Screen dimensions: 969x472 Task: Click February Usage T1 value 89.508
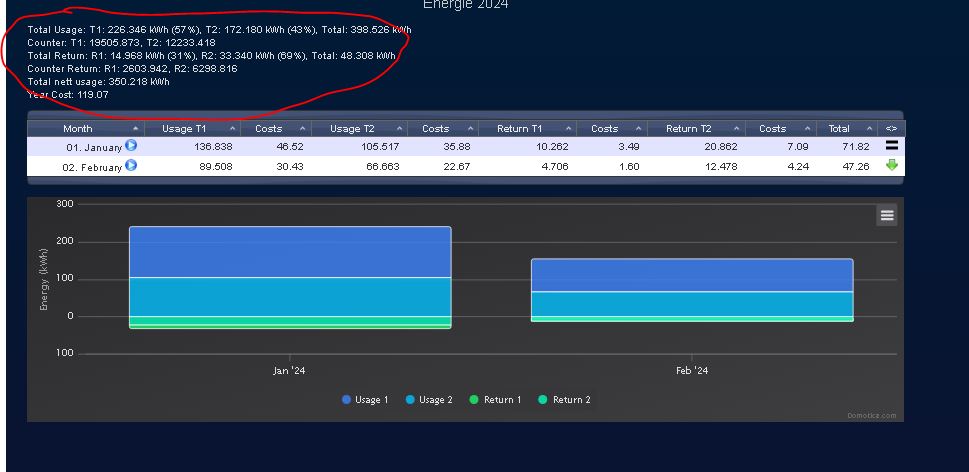pyautogui.click(x=214, y=166)
